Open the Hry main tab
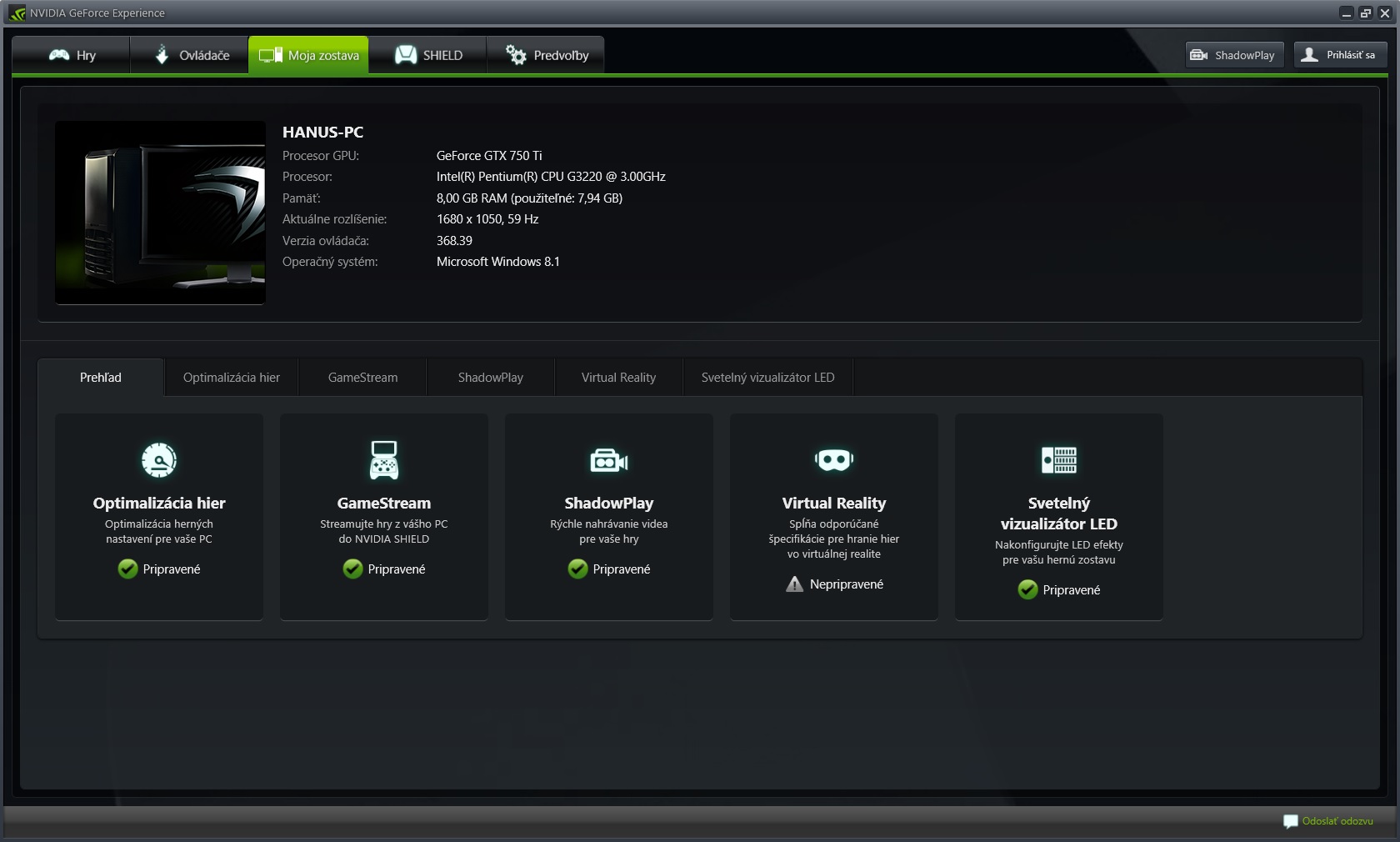Screen dimensions: 1400x842 [x=72, y=55]
